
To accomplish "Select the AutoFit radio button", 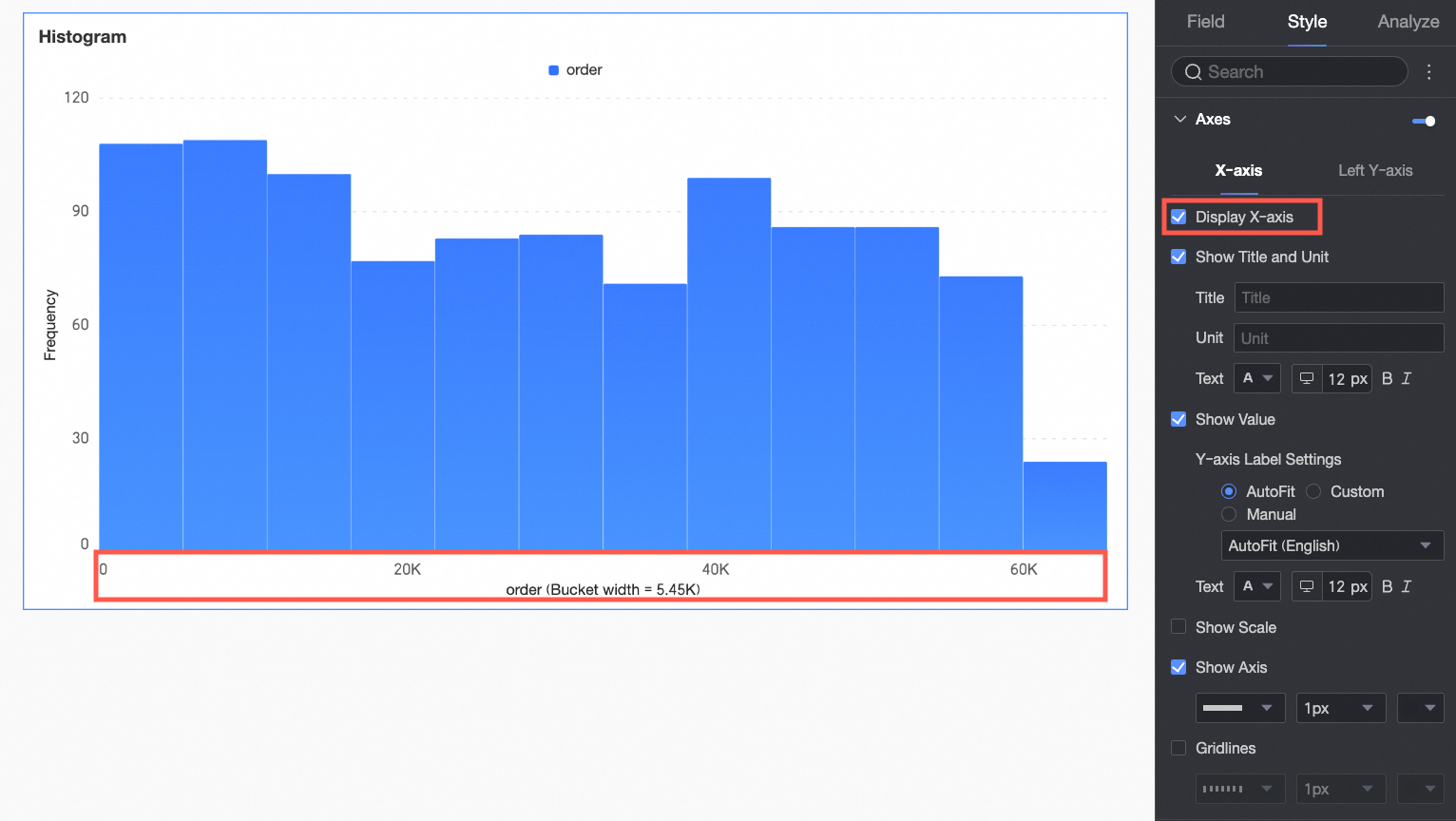I will 1229,491.
